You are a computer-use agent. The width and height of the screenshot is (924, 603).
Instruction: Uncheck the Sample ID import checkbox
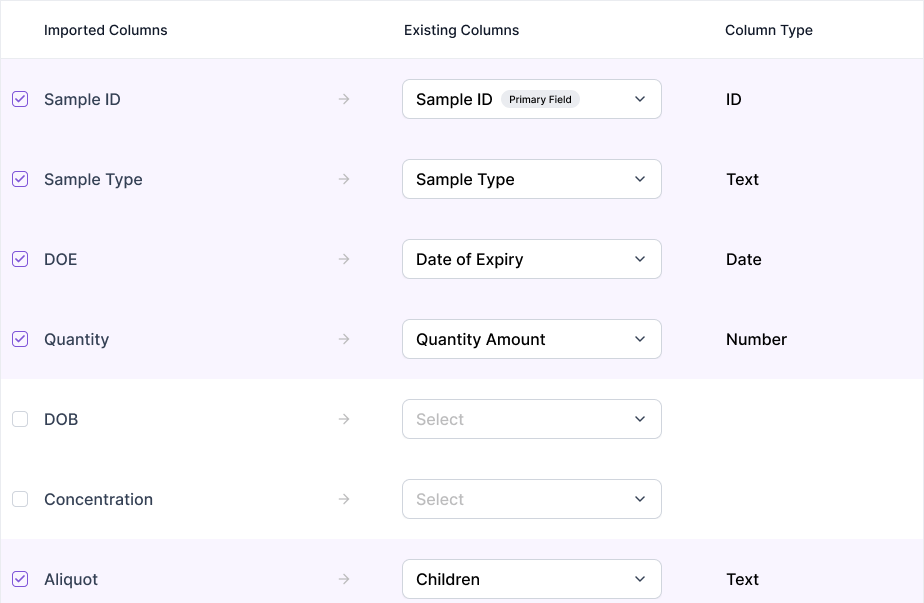click(x=20, y=99)
